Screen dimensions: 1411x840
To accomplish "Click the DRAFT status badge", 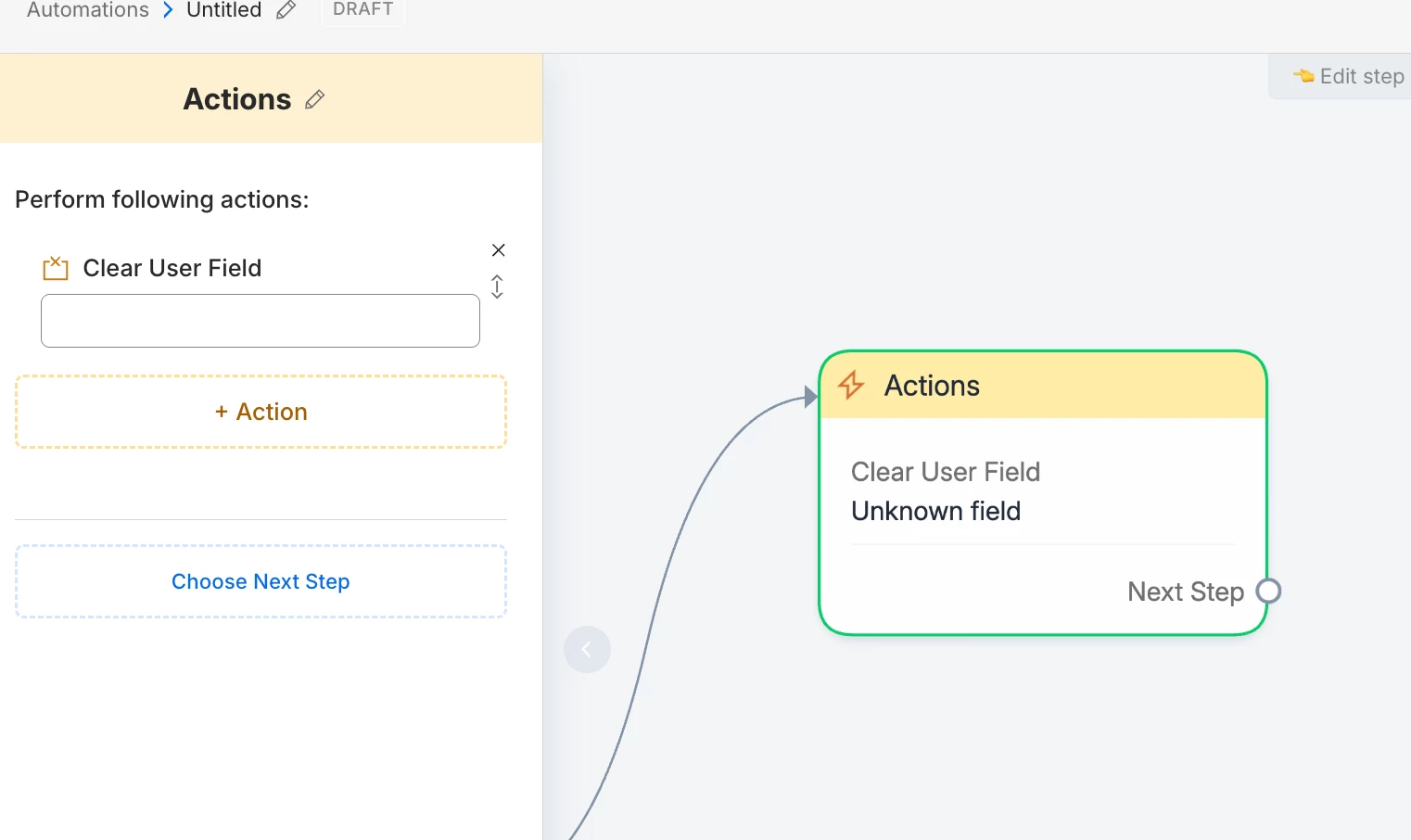I will click(362, 9).
